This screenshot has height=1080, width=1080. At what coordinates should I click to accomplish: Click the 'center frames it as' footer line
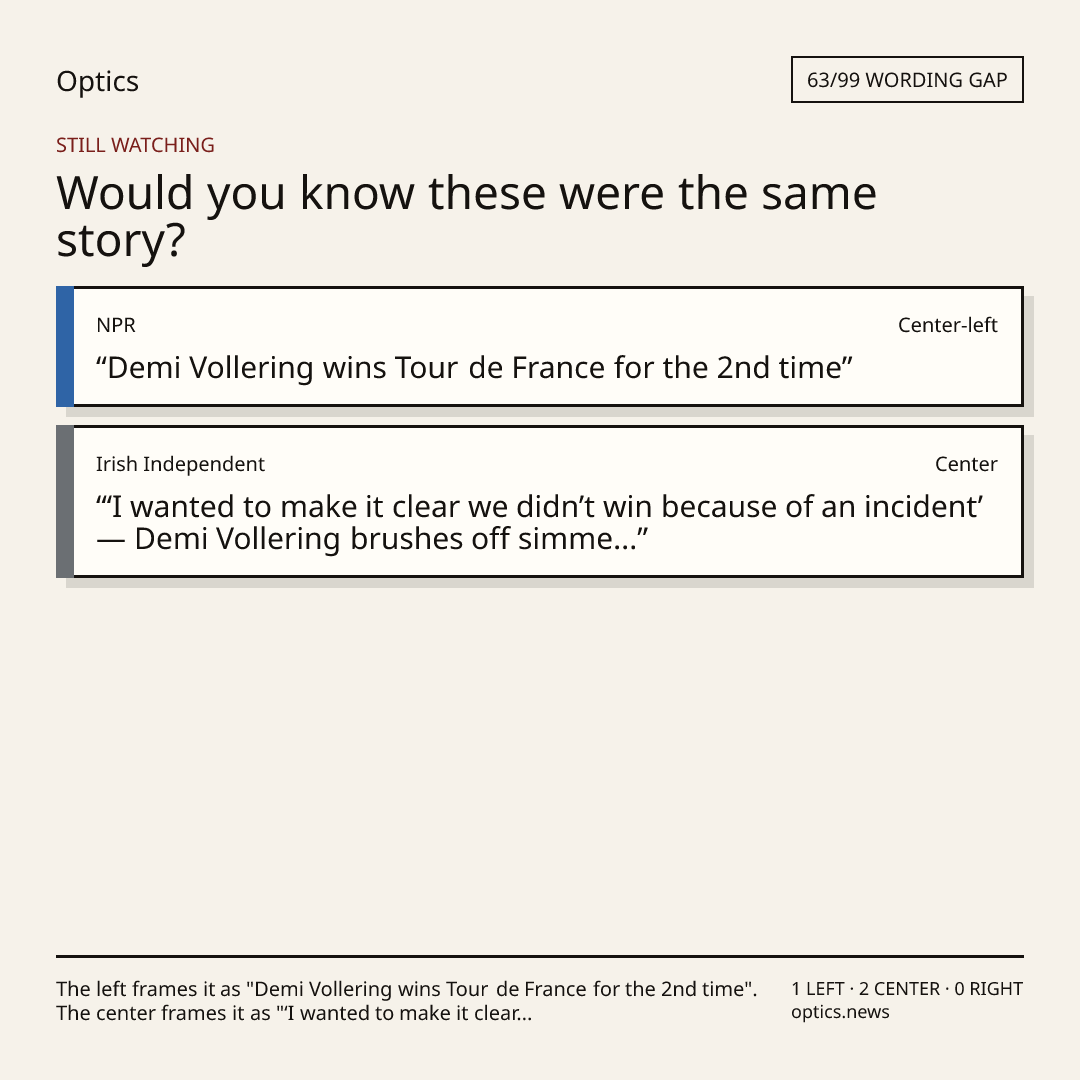(294, 1013)
